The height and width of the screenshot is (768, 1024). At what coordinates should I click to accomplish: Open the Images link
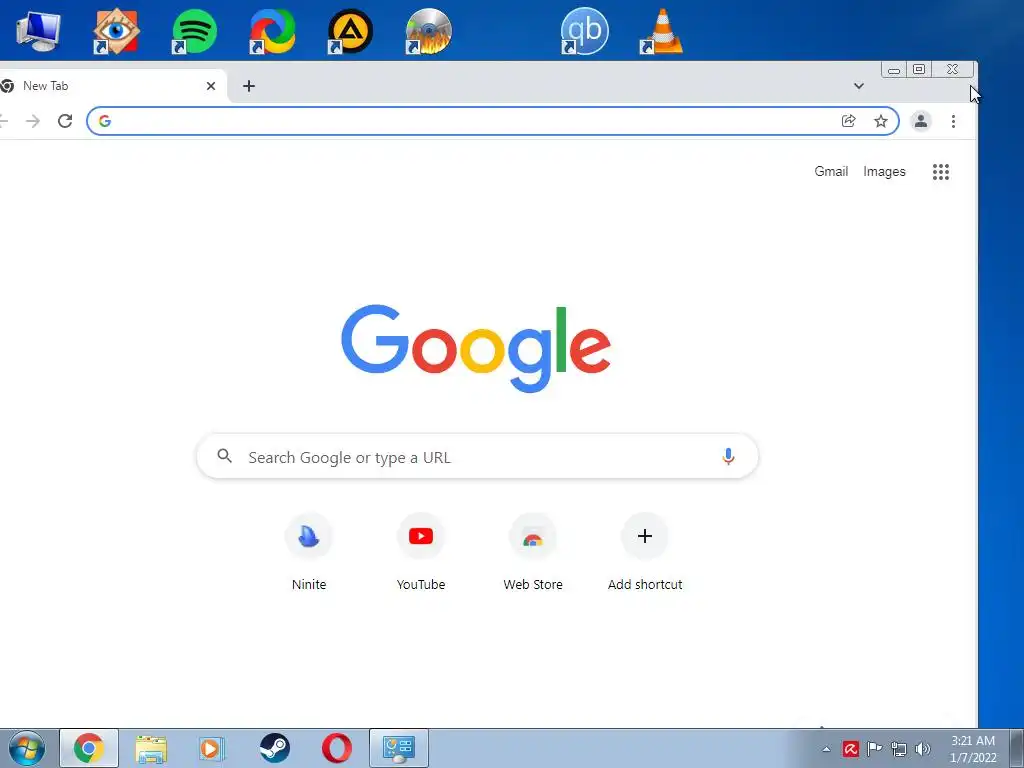(884, 171)
